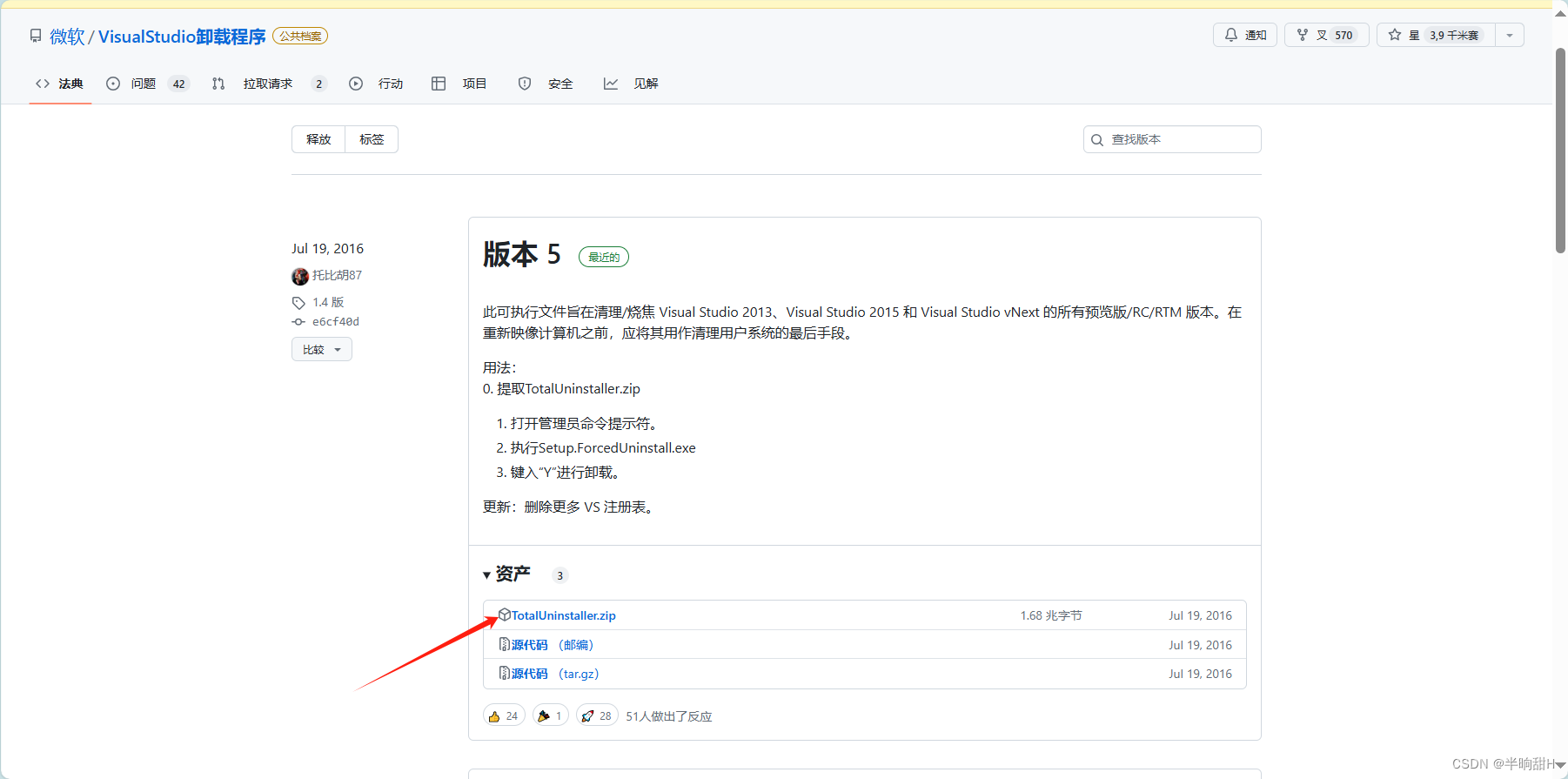
Task: Click the code brackets icon
Action: click(43, 84)
